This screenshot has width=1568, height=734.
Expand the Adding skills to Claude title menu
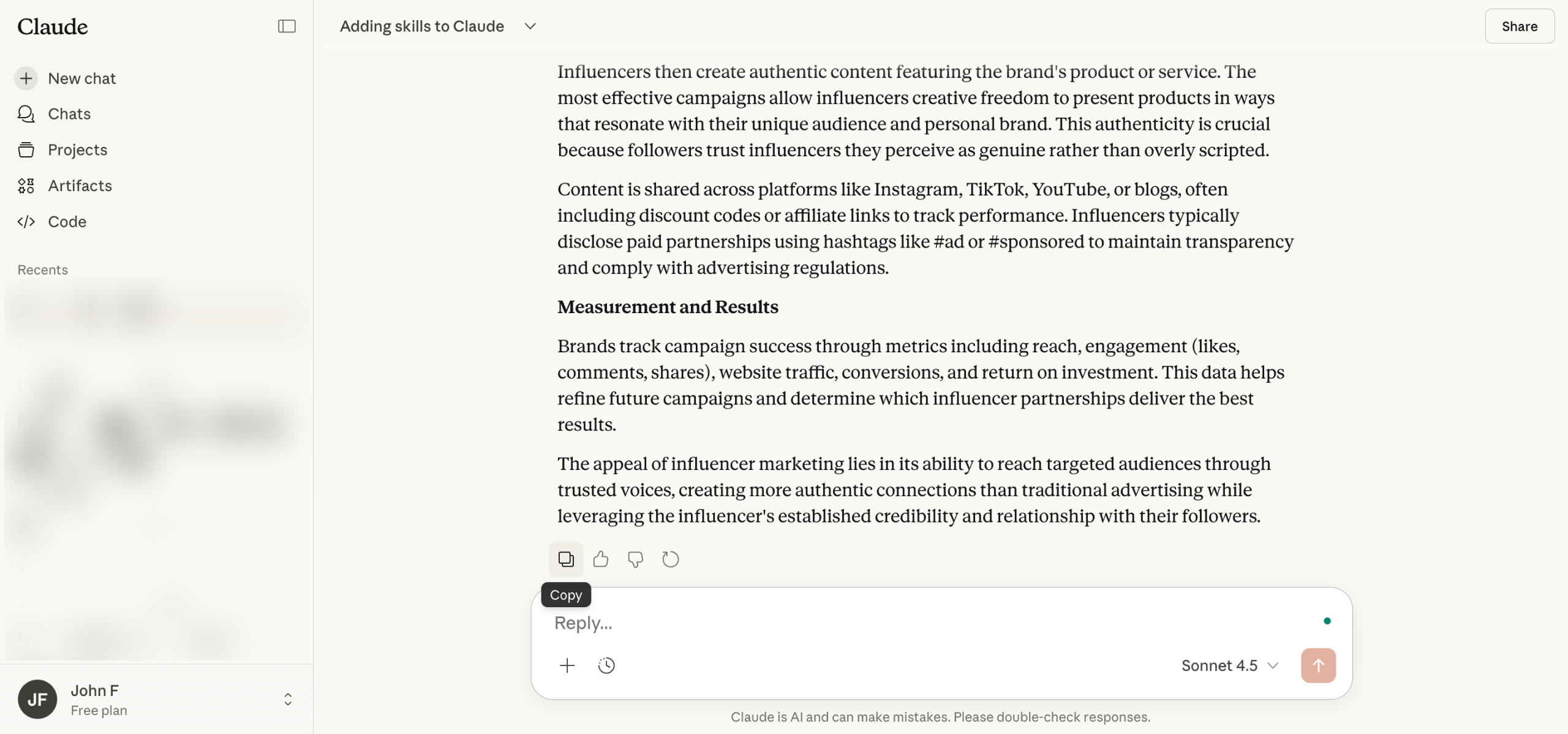pos(530,26)
